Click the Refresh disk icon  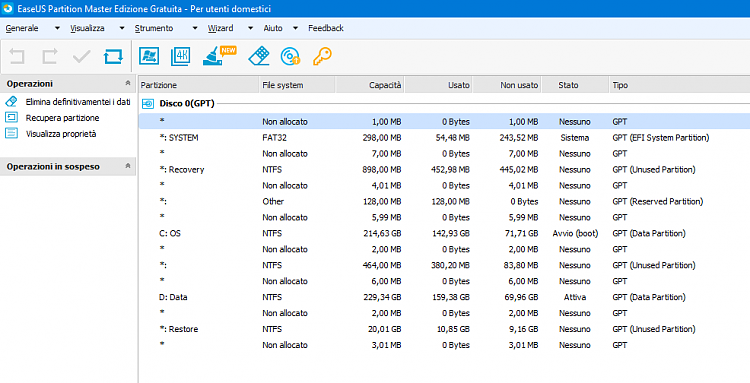(x=113, y=56)
